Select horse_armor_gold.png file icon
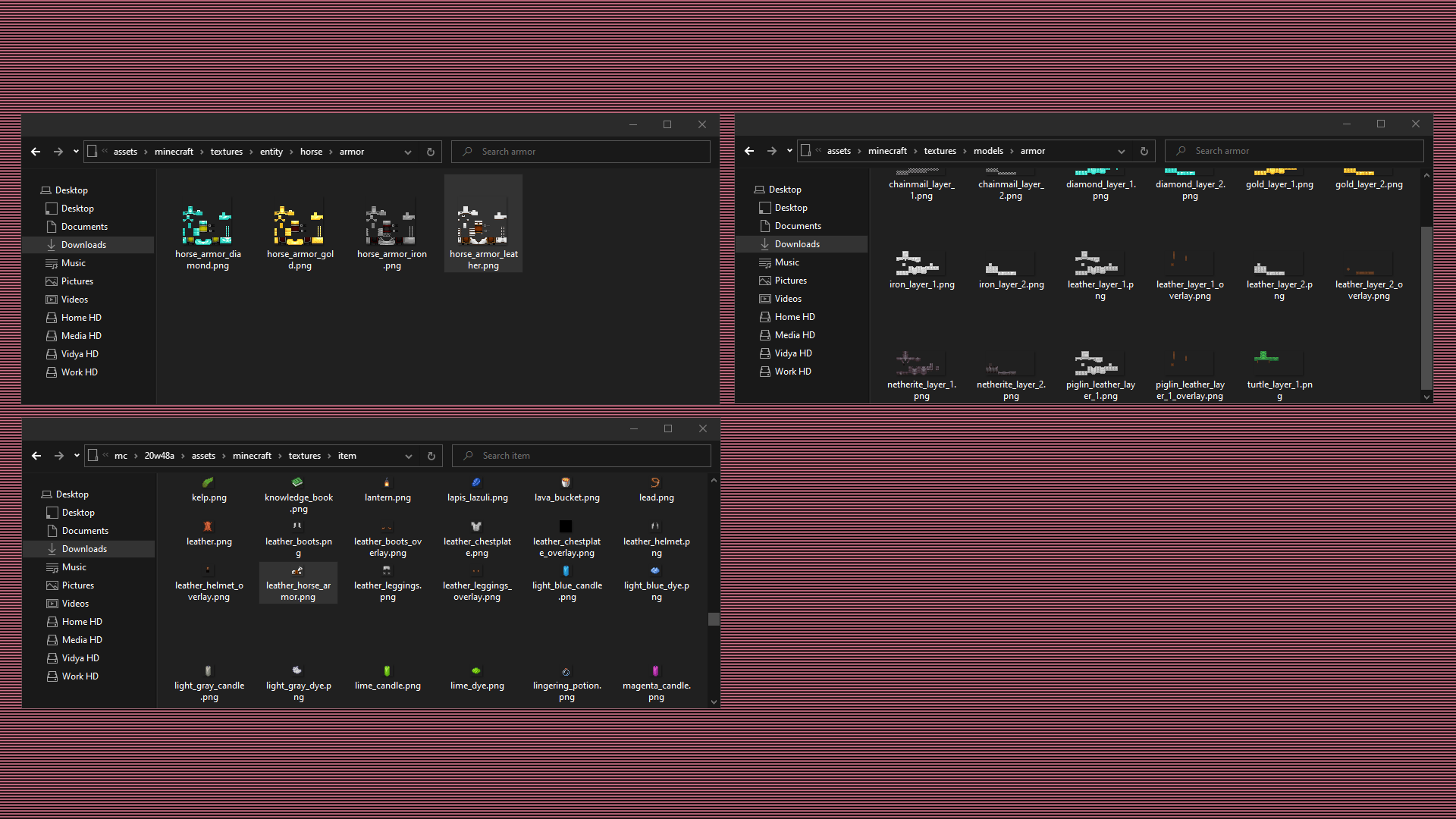This screenshot has width=1456, height=819. click(x=300, y=225)
